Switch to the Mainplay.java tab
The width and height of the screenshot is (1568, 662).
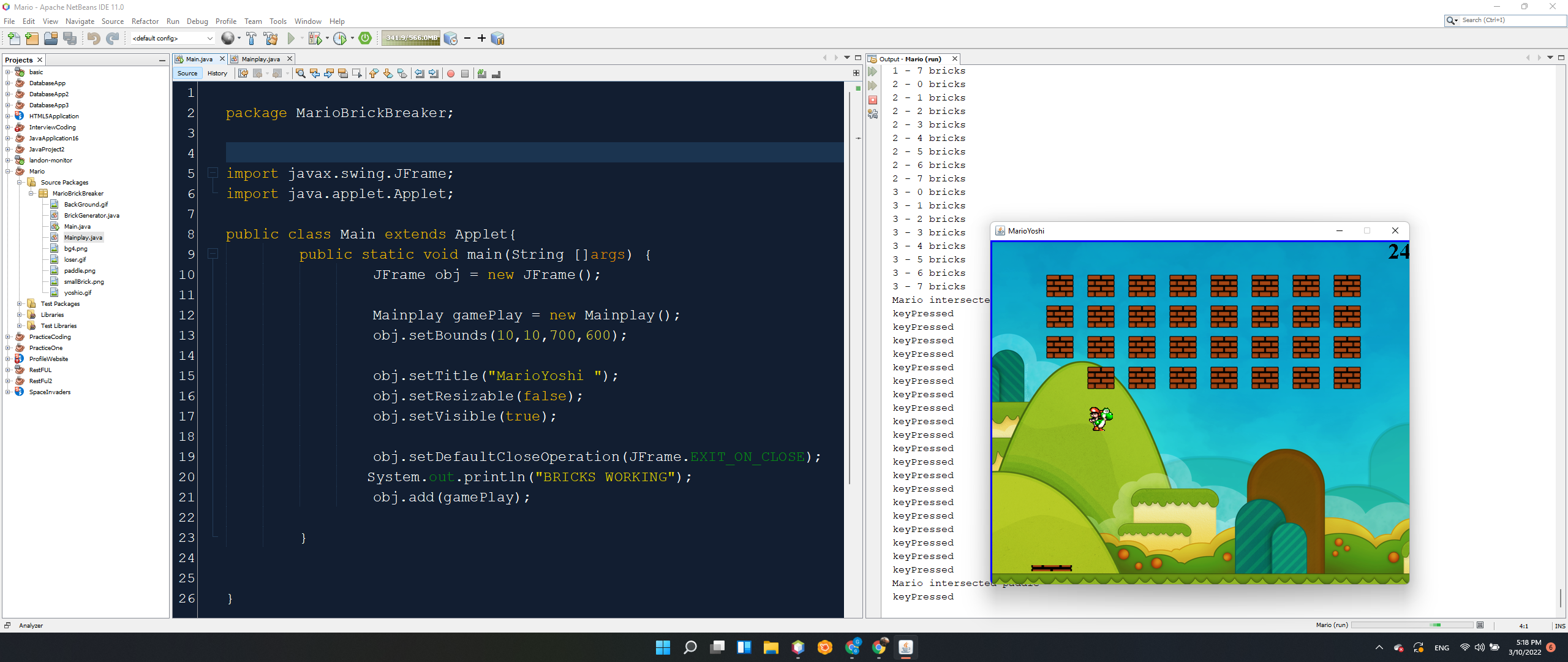260,59
